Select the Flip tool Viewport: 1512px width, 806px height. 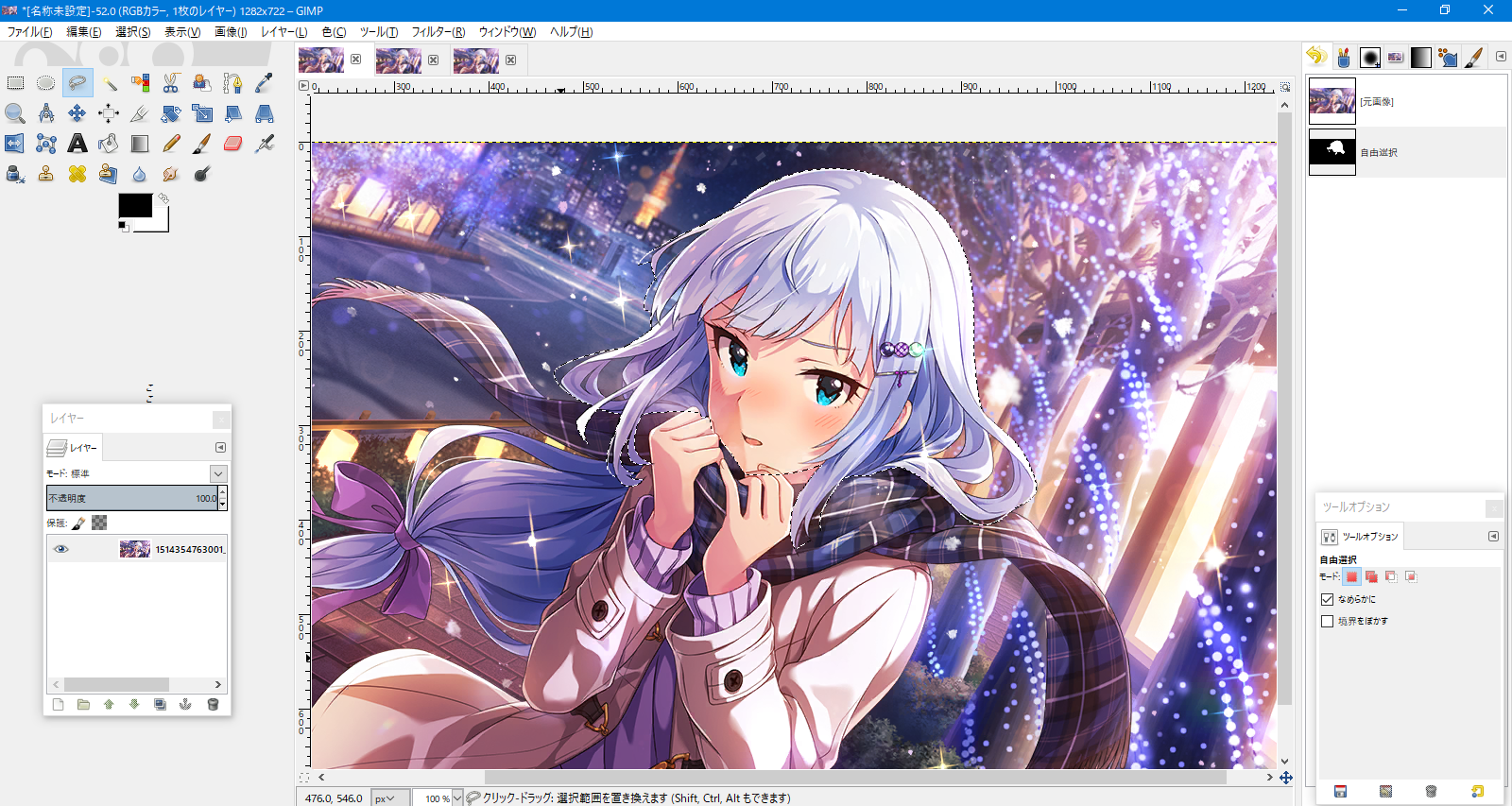[15, 144]
